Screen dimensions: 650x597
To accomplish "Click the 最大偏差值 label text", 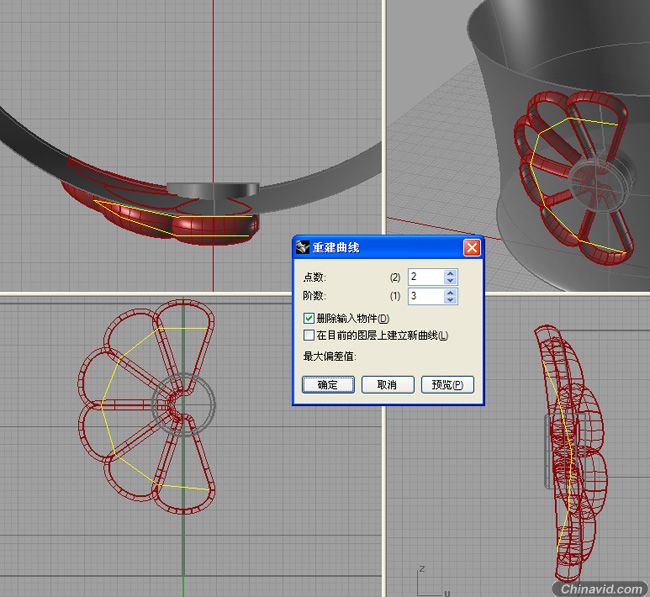I will click(x=330, y=356).
